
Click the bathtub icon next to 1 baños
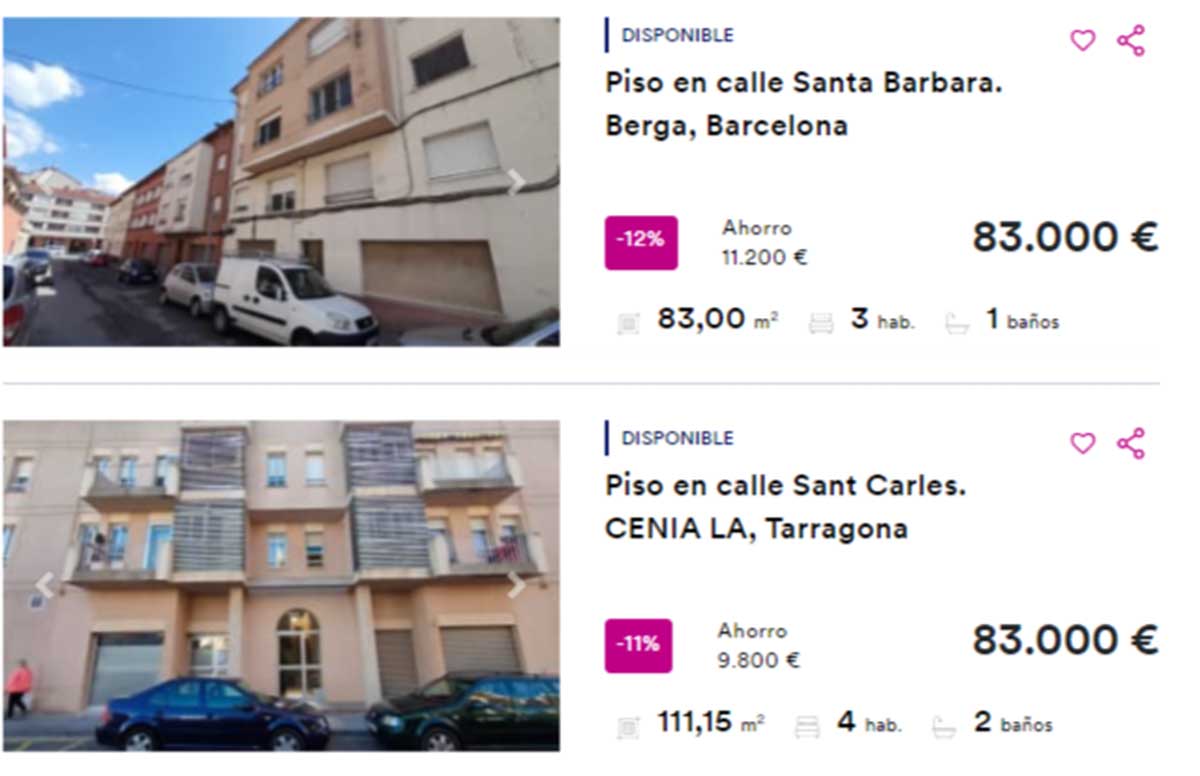coord(959,321)
